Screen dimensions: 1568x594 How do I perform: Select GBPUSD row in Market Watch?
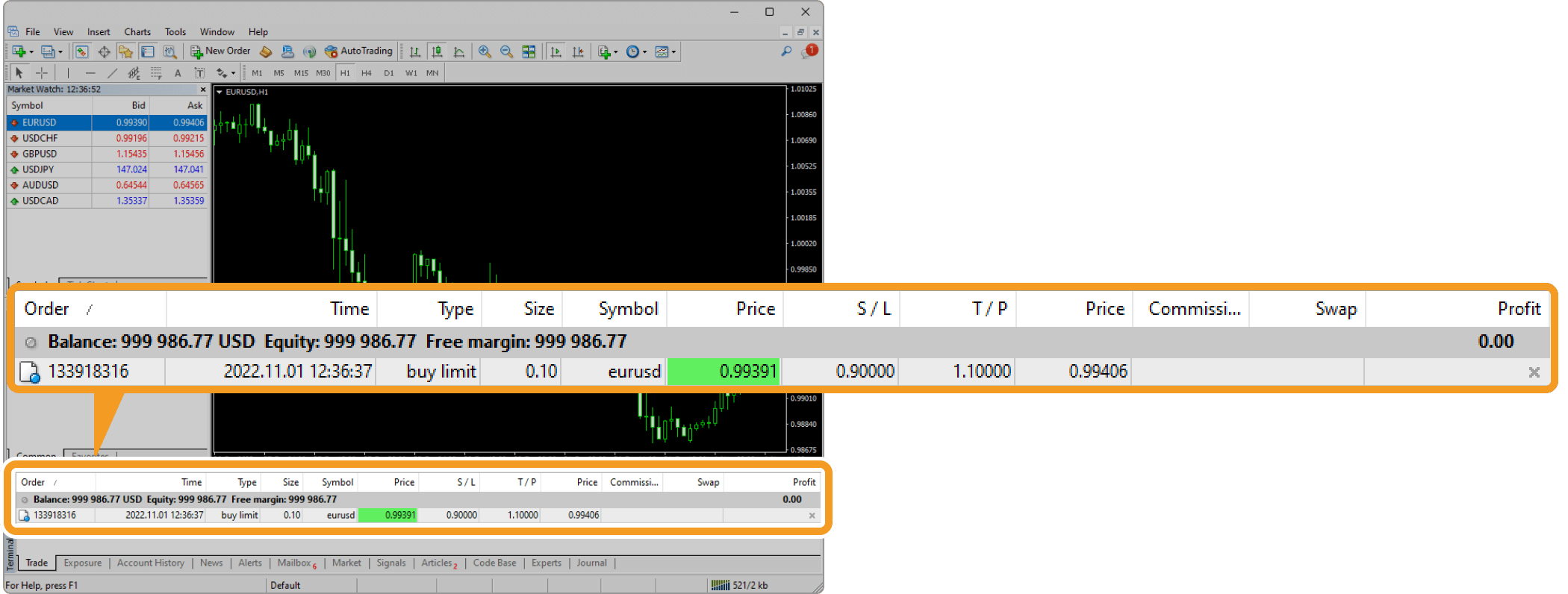pos(107,154)
